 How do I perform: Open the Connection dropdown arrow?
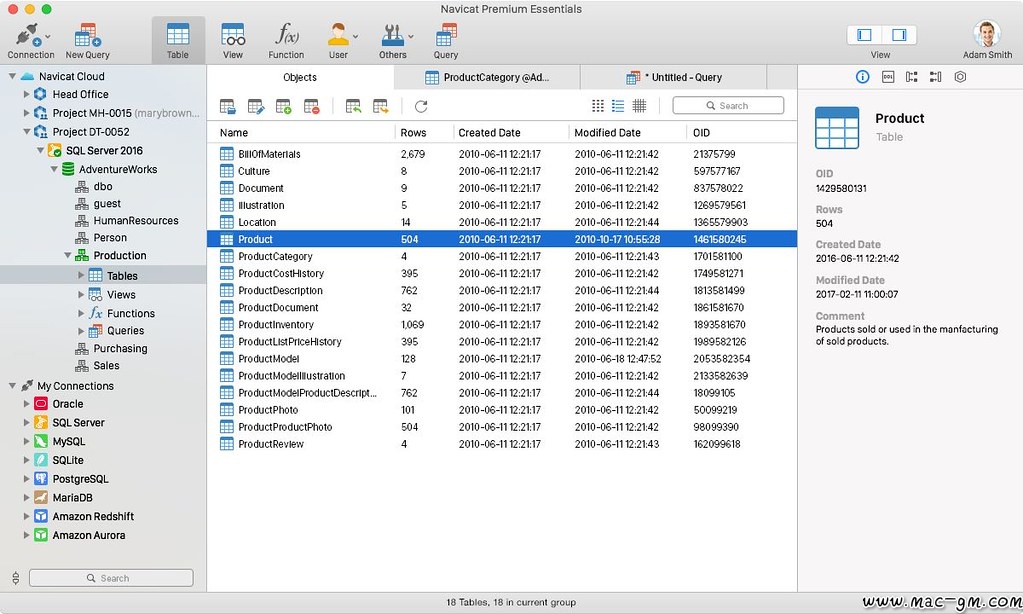pyautogui.click(x=48, y=37)
